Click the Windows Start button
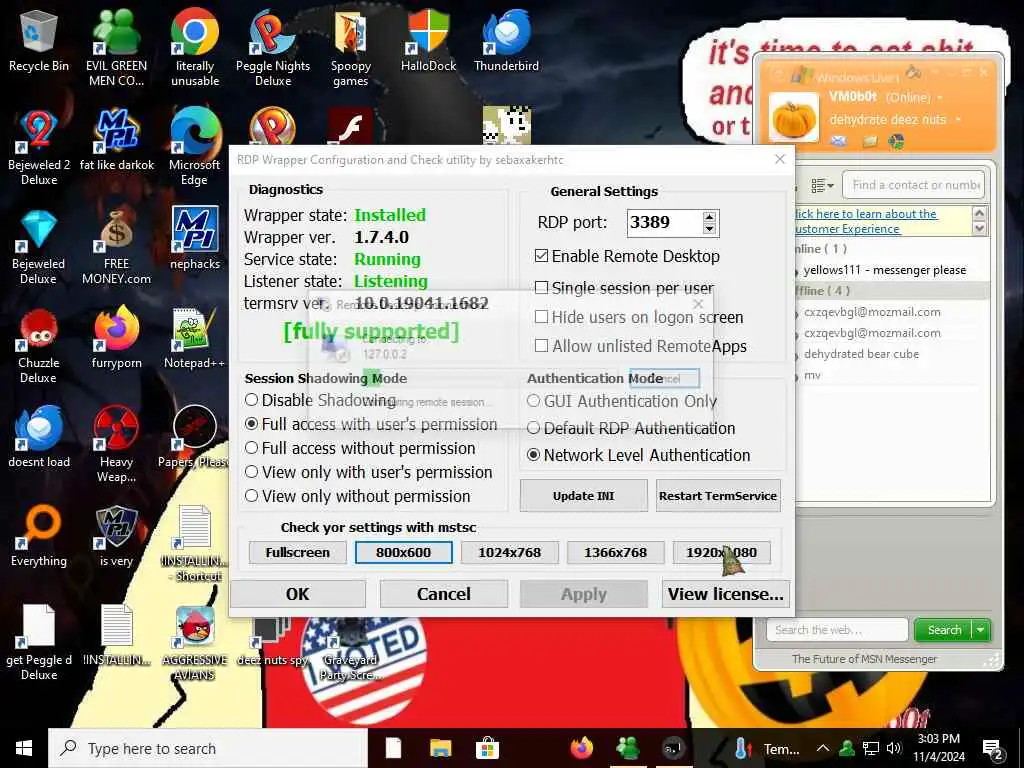Image resolution: width=1024 pixels, height=768 pixels. (24, 748)
